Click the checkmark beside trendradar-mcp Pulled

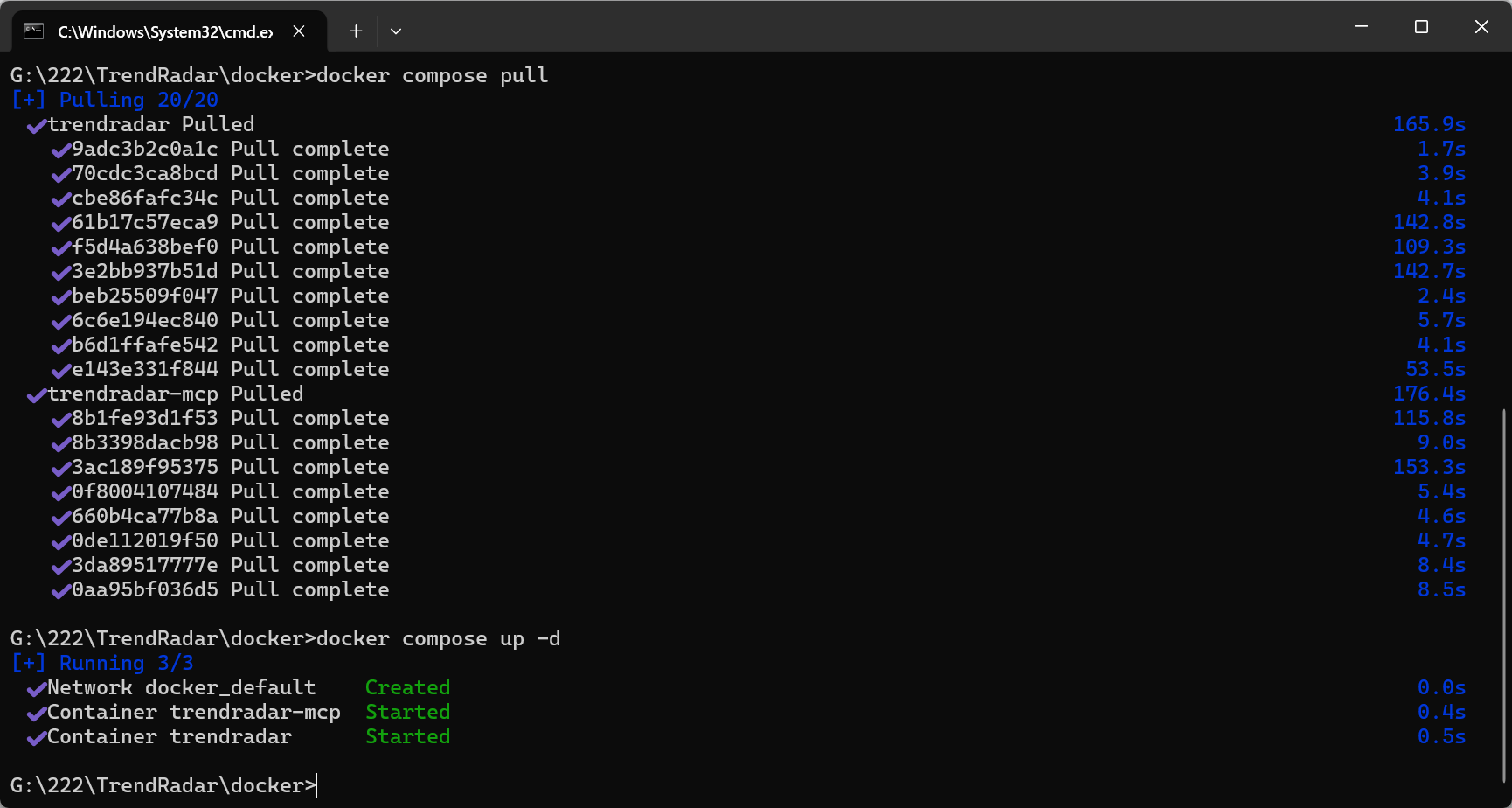point(36,395)
